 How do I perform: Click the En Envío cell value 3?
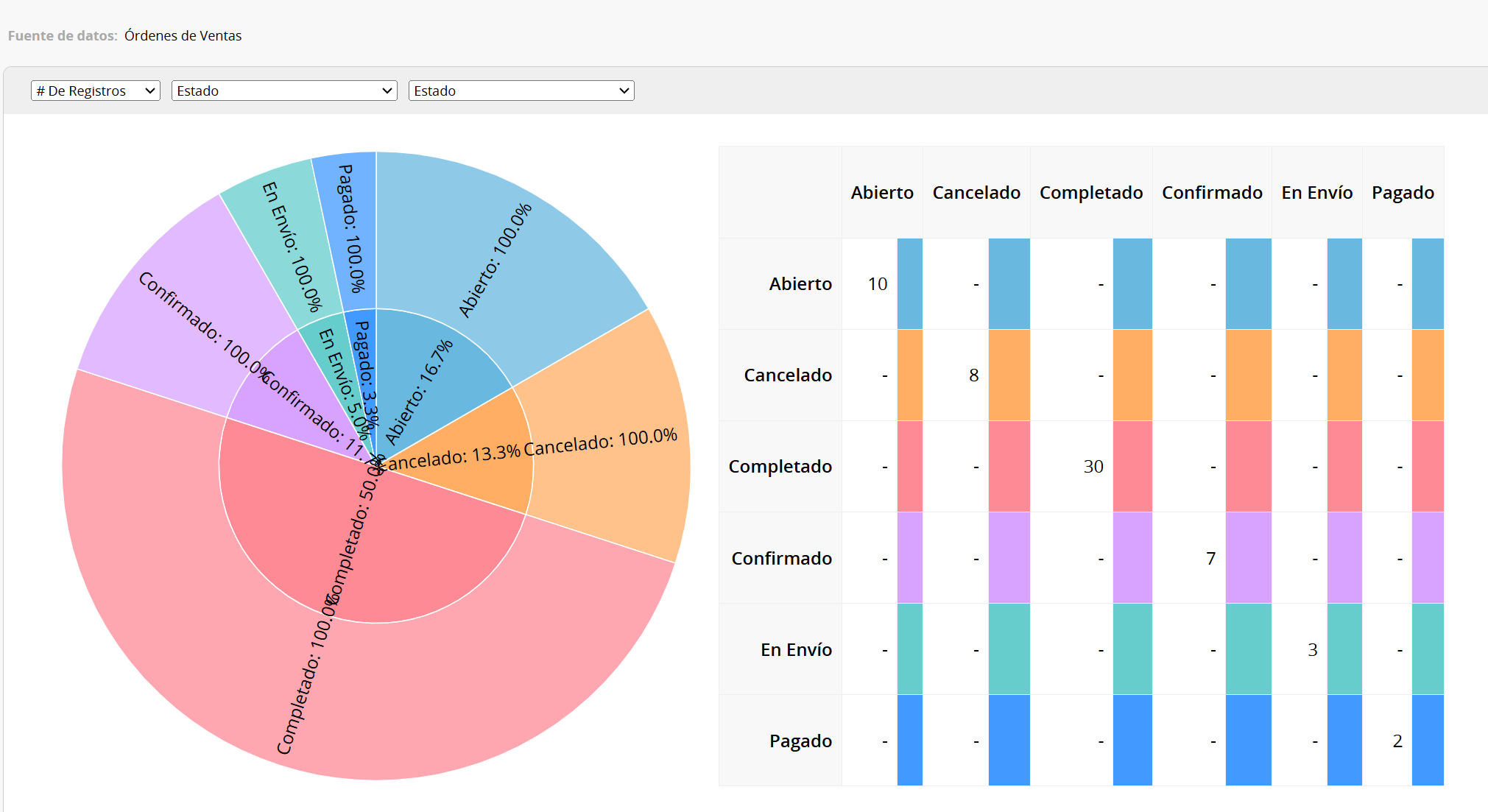(1312, 650)
